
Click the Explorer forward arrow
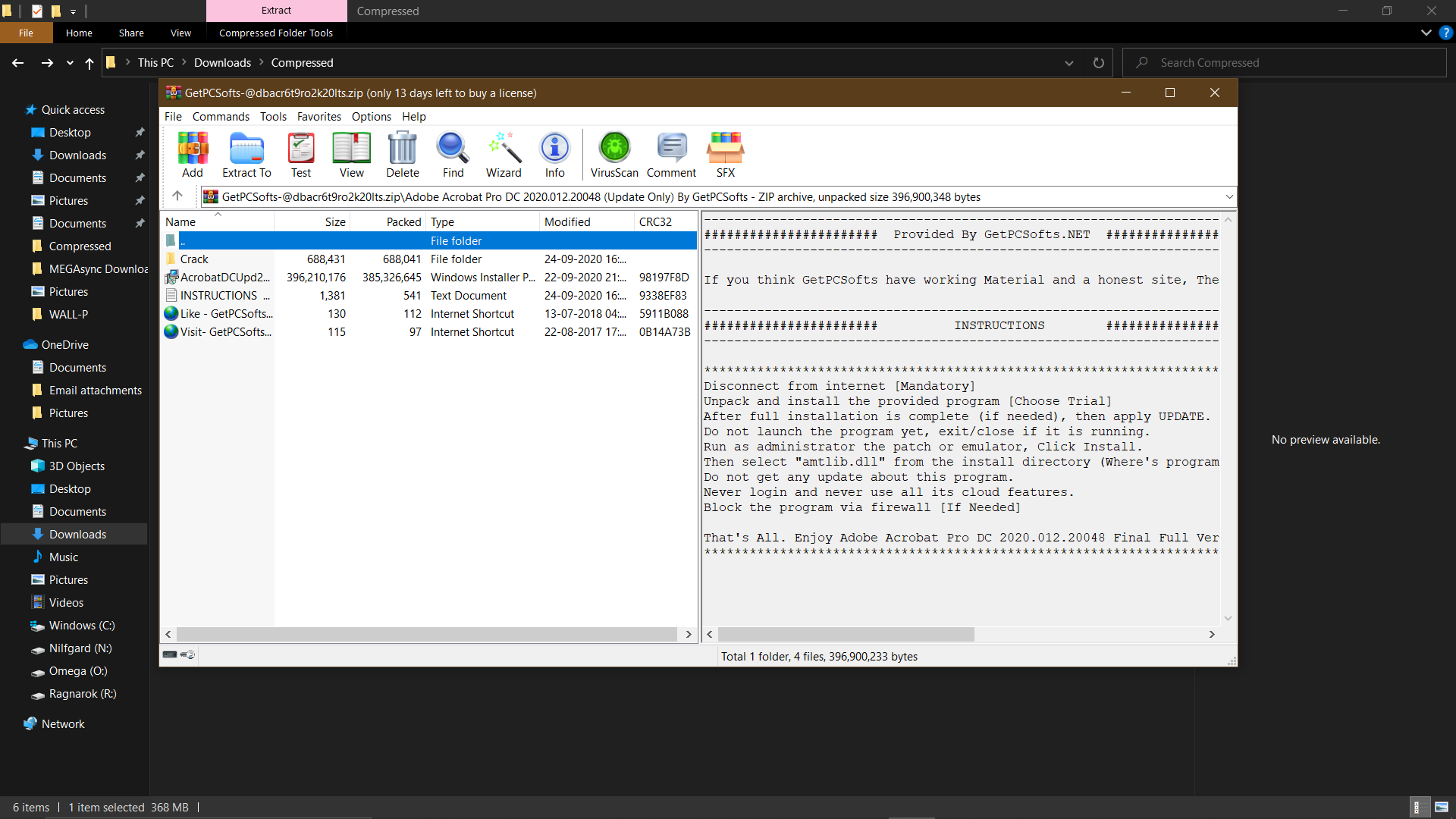click(47, 63)
